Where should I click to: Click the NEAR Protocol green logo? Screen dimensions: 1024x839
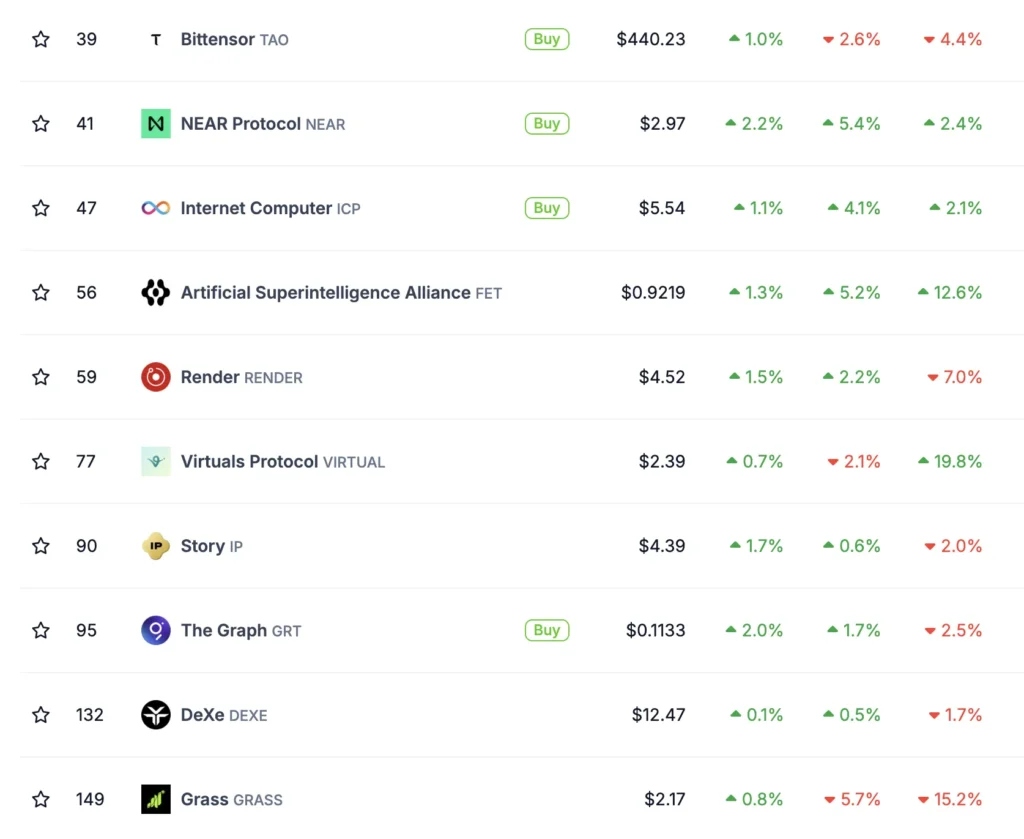(x=155, y=124)
